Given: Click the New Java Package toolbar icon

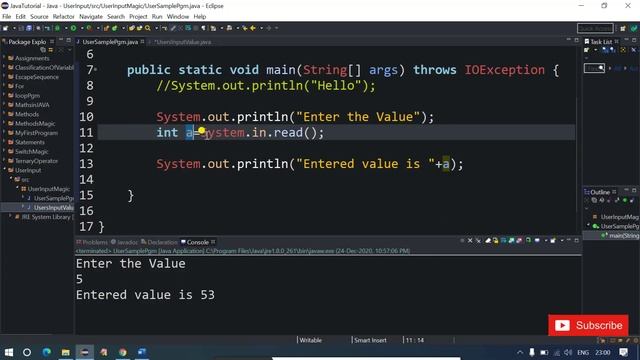Looking at the screenshot, I should pyautogui.click(x=107, y=28).
